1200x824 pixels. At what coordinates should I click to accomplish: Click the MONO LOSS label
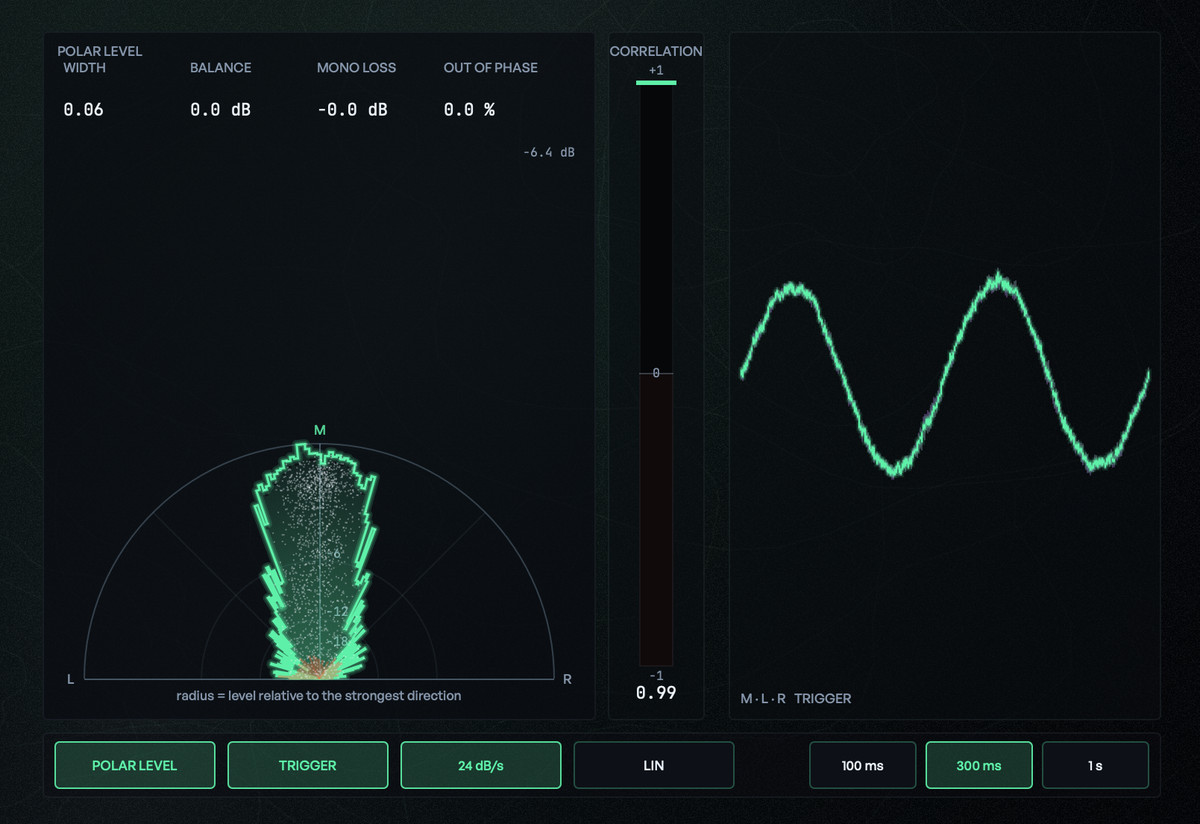coord(357,68)
